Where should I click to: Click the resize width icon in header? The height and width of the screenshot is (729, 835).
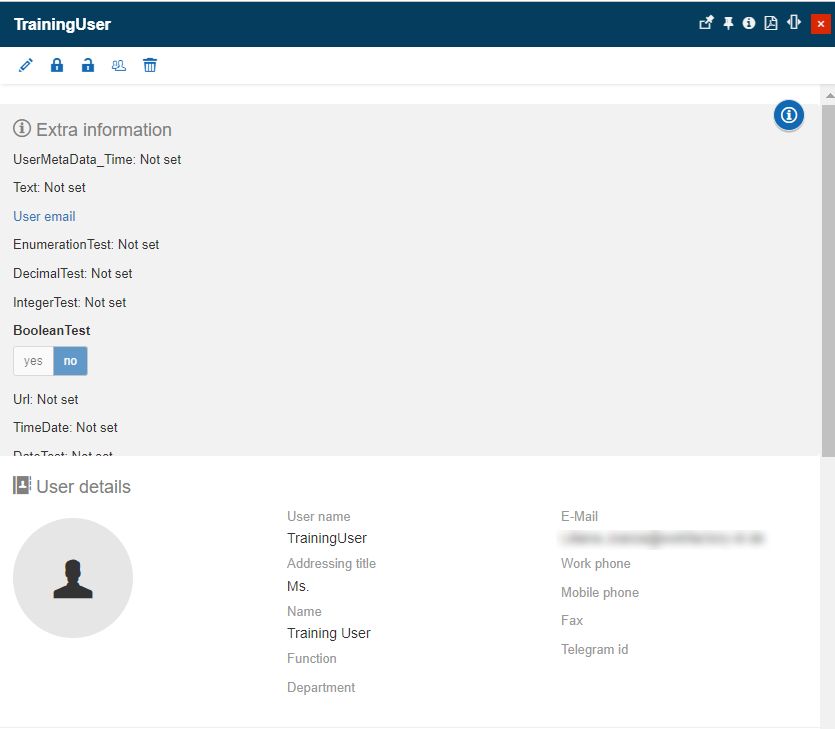794,23
